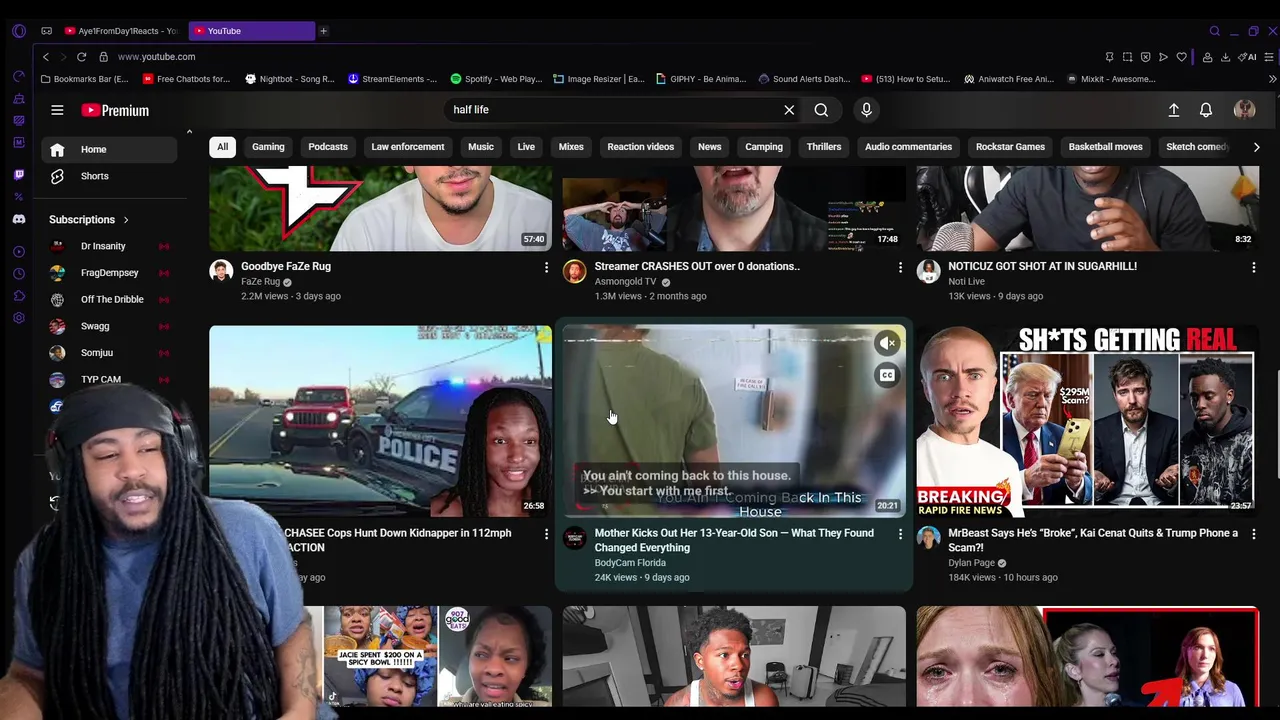Open options for Goodbye FaZe Rug video
The image size is (1280, 720).
[x=546, y=267]
